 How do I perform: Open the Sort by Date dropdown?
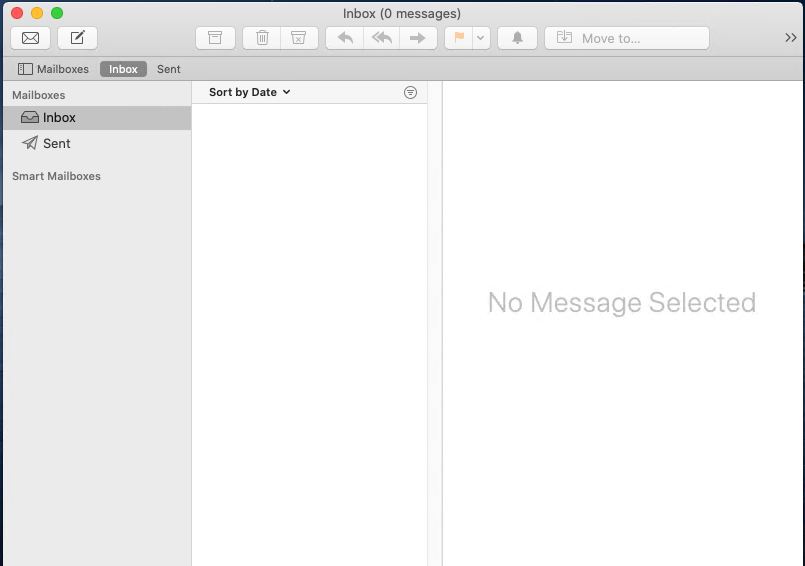[x=249, y=92]
